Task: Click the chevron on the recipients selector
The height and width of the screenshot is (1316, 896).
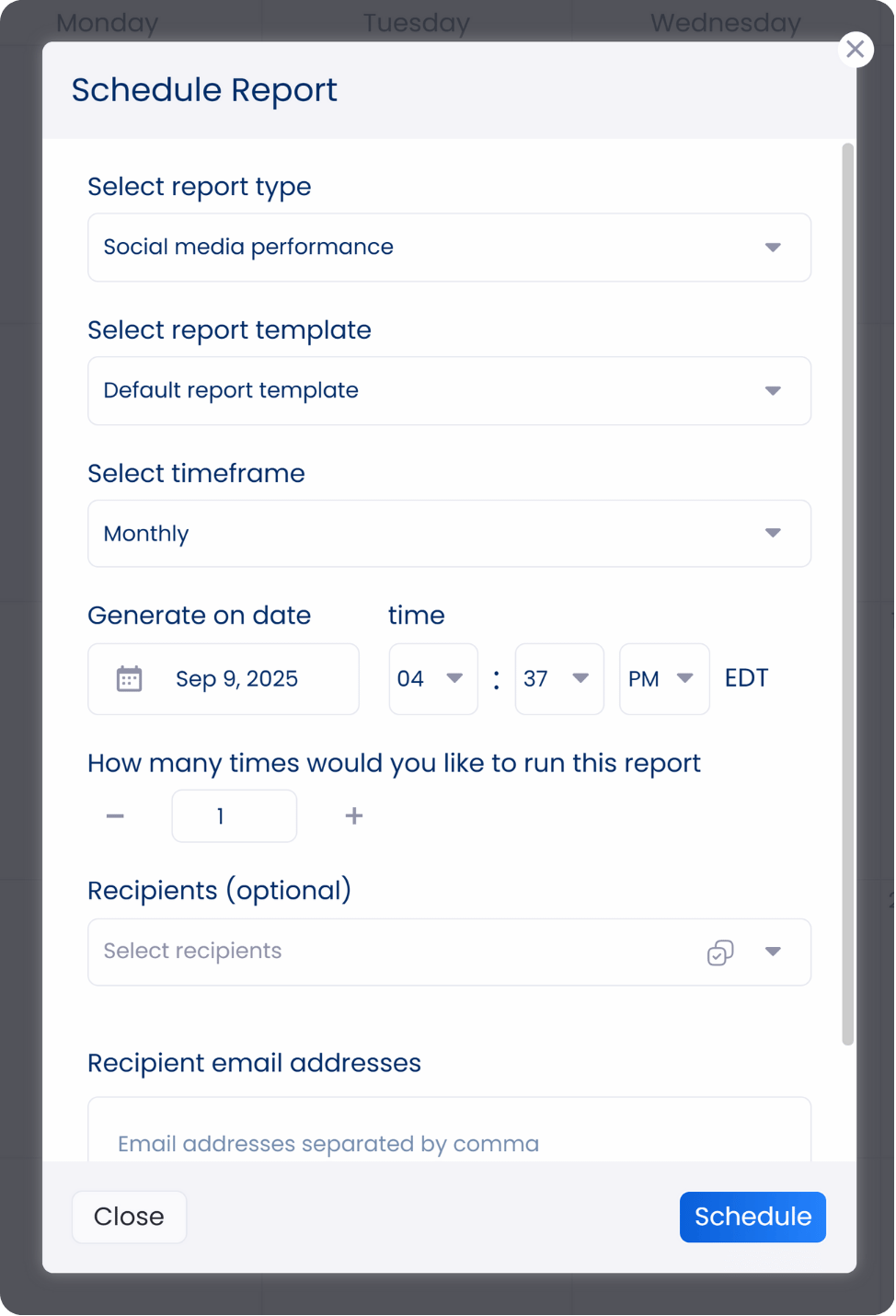Action: tap(774, 952)
